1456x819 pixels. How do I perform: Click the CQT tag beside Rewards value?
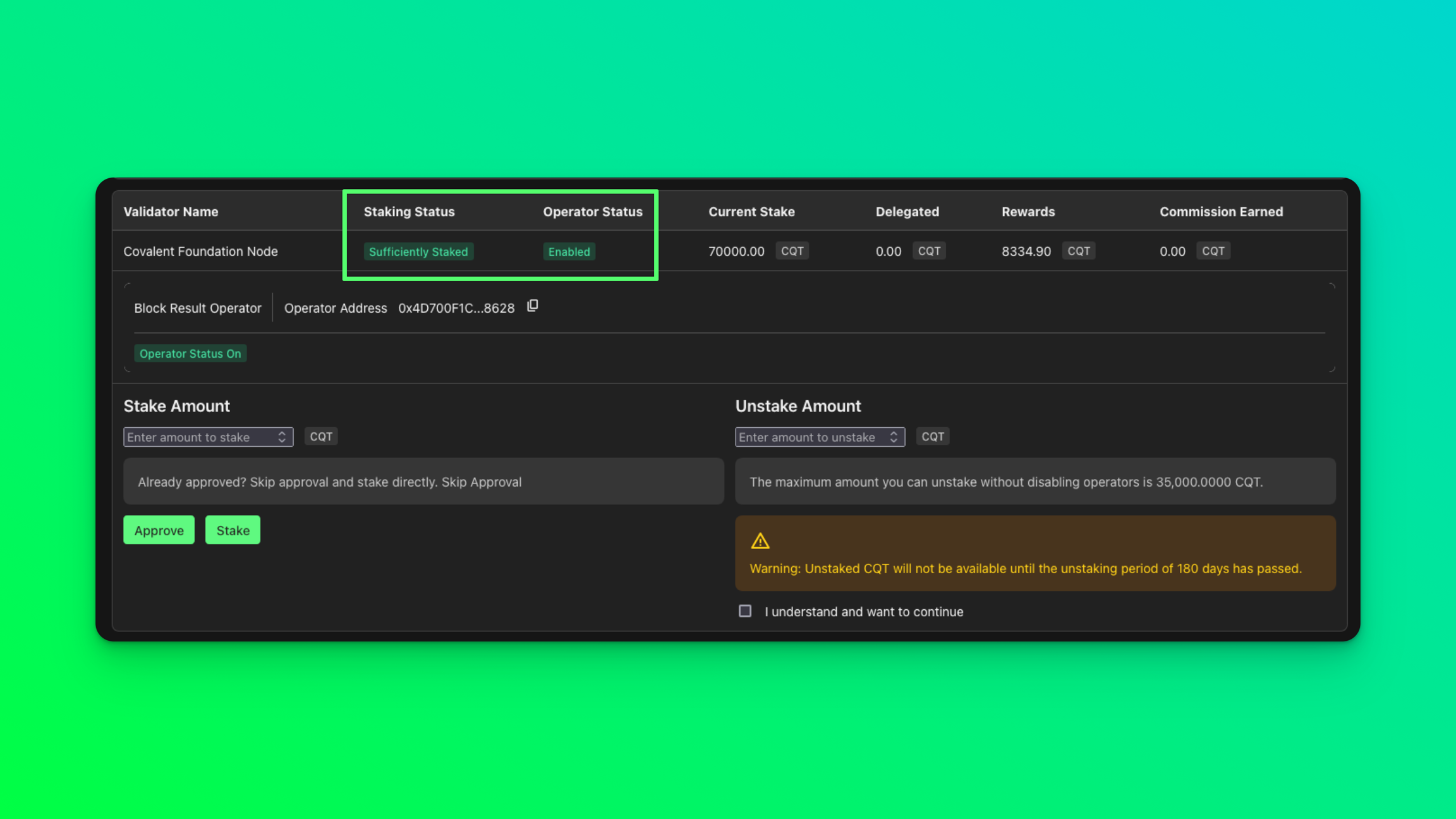[x=1078, y=251]
